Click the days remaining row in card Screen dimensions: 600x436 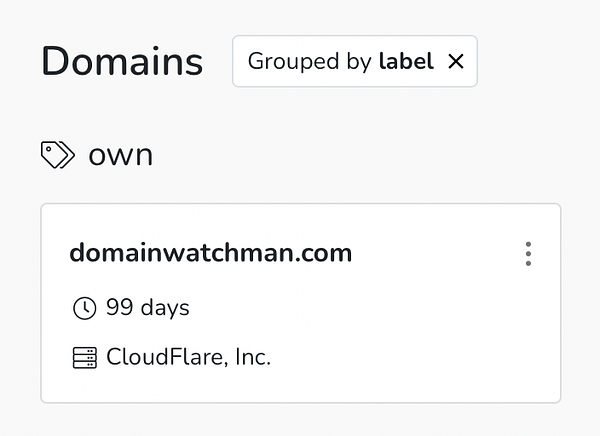132,308
